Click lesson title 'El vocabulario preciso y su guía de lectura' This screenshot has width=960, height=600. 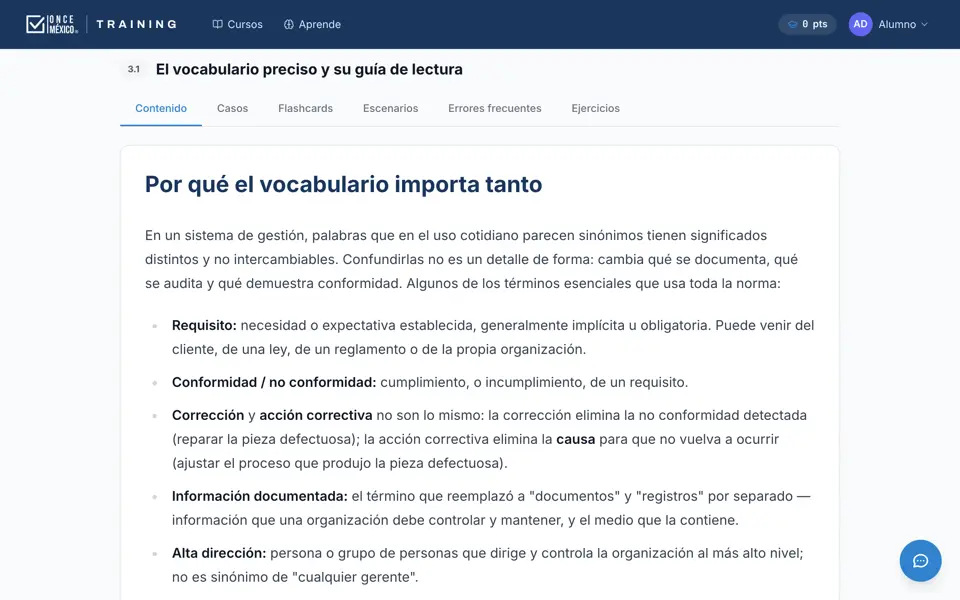click(x=309, y=69)
